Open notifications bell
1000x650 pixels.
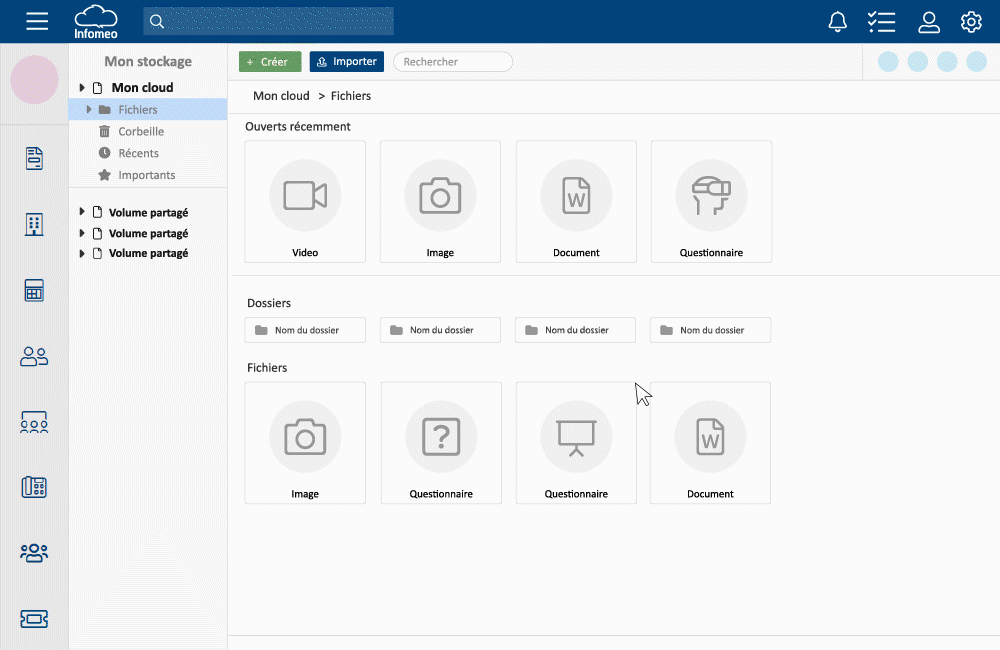tap(837, 22)
